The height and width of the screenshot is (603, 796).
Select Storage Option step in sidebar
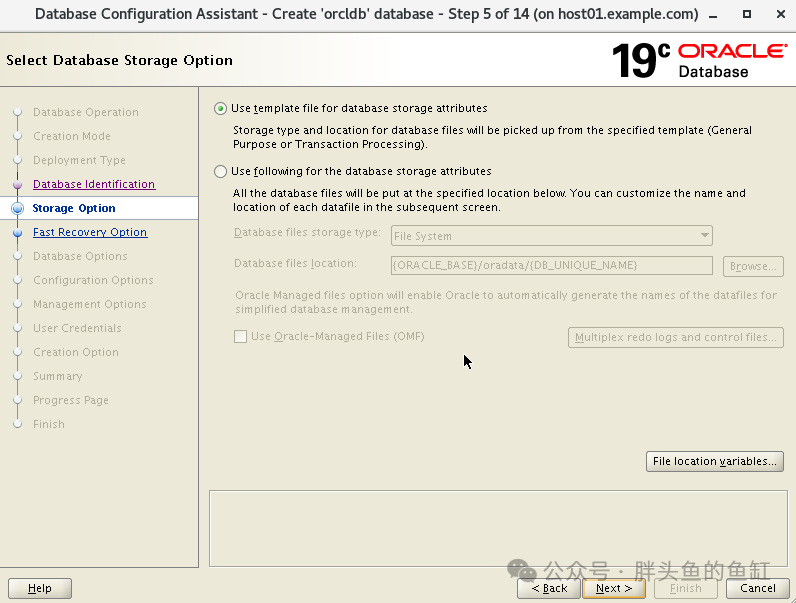[x=99, y=208]
